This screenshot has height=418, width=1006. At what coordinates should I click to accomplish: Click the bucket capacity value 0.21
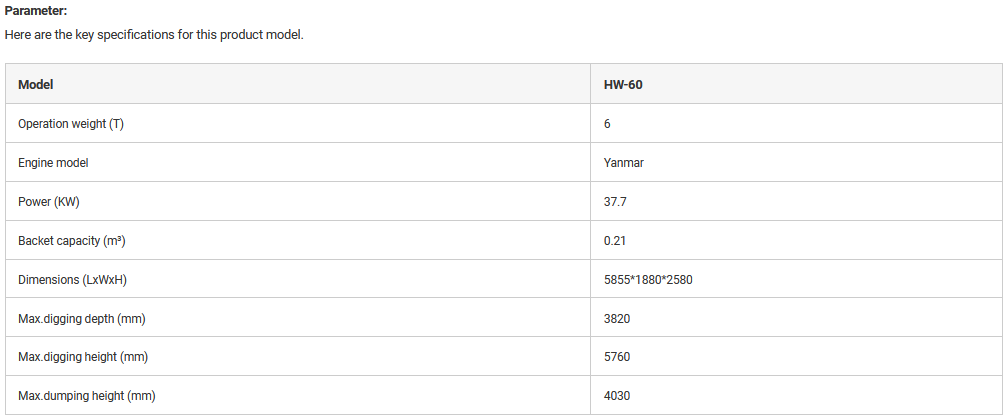click(x=615, y=241)
